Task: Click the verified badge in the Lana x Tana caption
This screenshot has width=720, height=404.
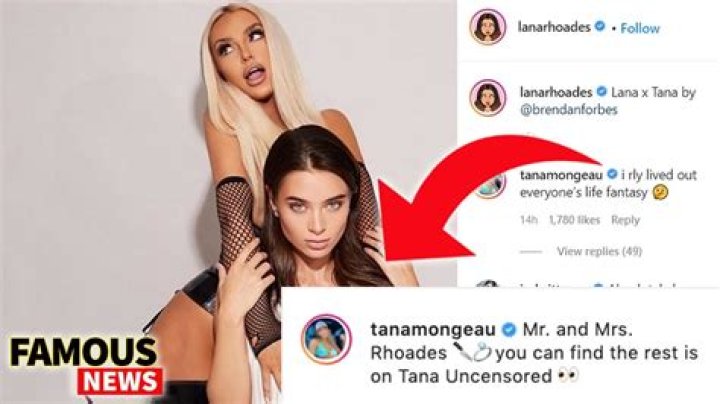Action: coord(602,92)
